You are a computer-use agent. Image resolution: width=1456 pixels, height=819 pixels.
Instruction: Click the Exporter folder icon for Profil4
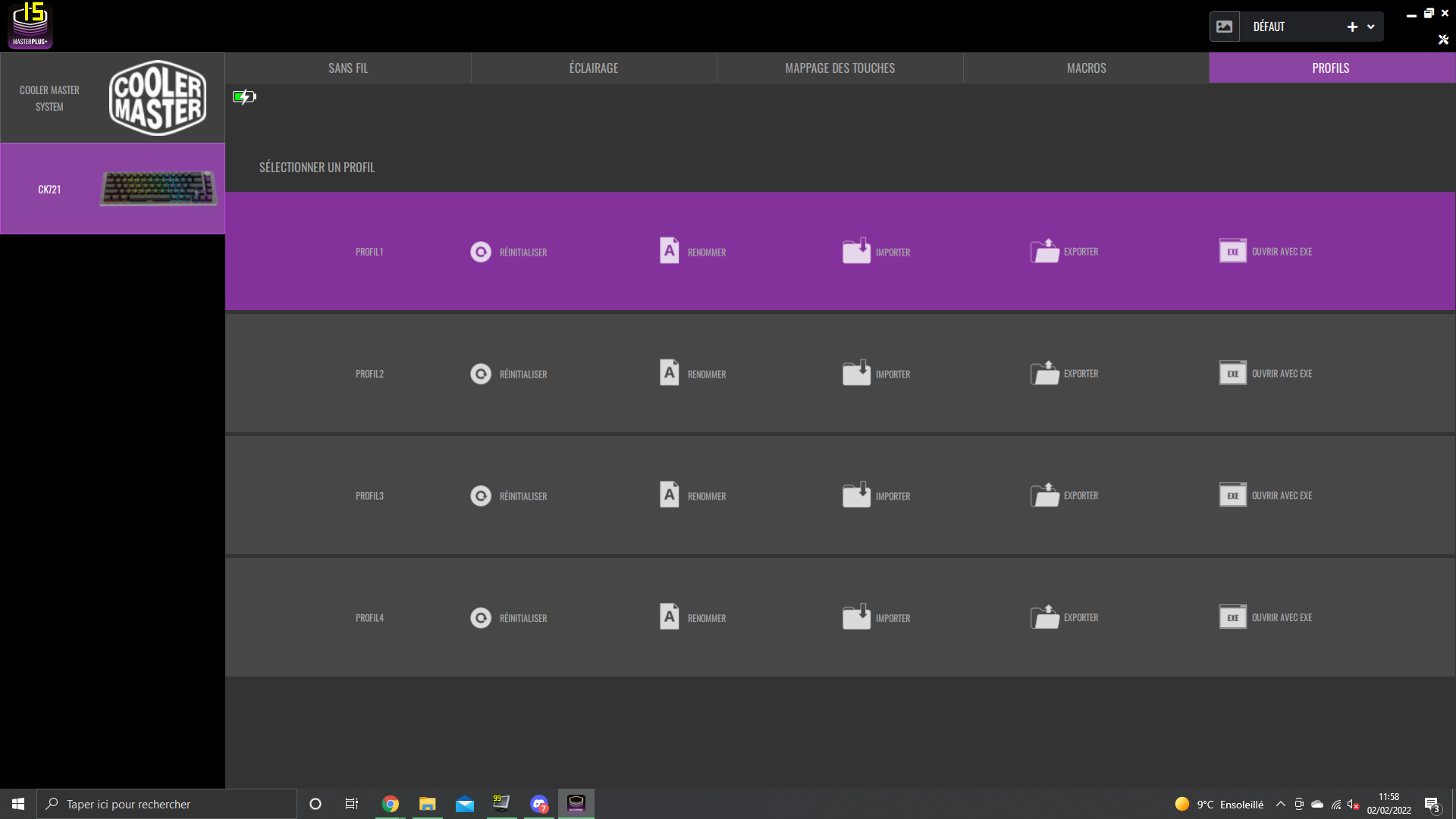(1044, 617)
